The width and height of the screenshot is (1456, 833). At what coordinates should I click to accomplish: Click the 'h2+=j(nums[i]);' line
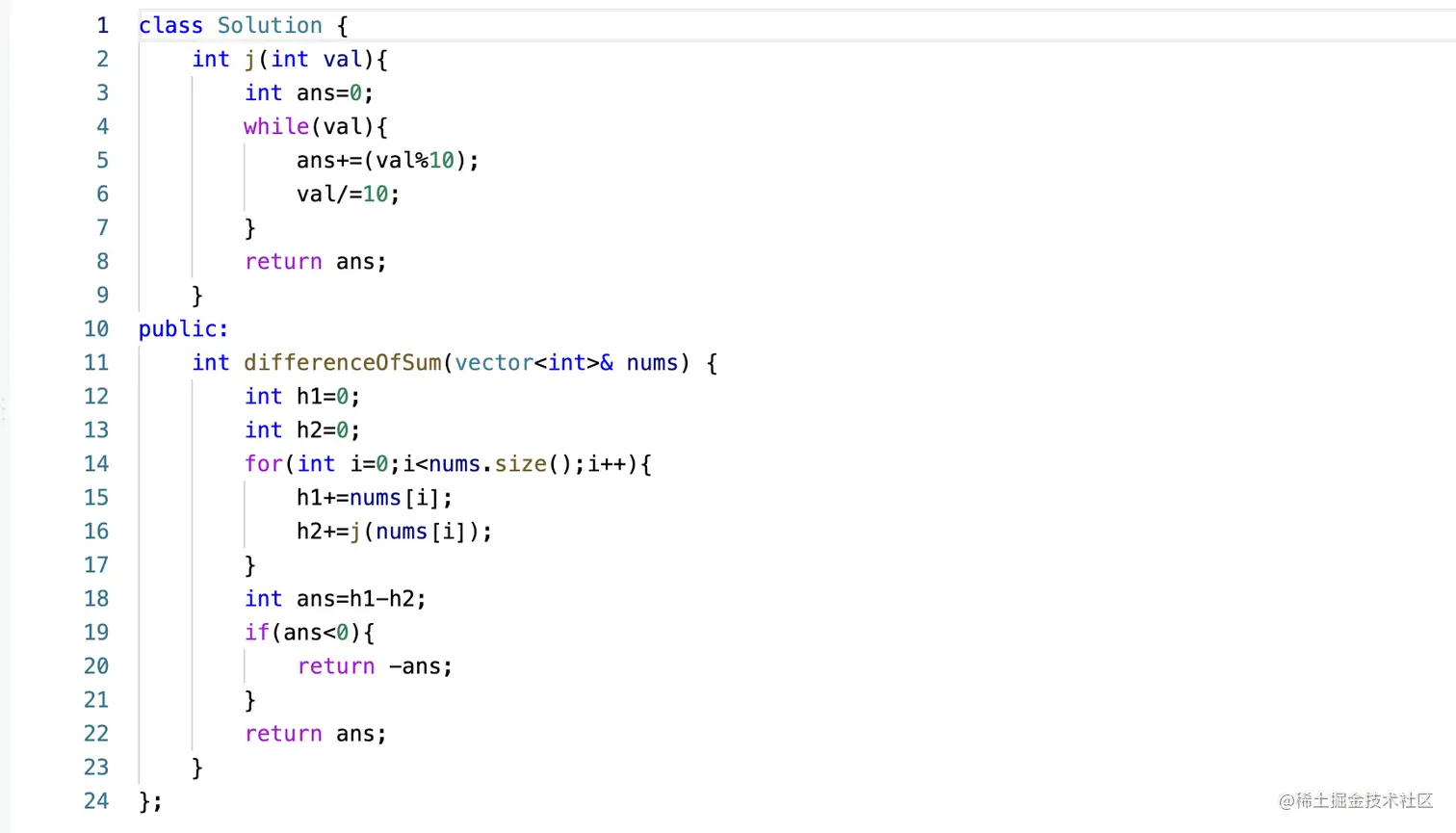point(395,531)
